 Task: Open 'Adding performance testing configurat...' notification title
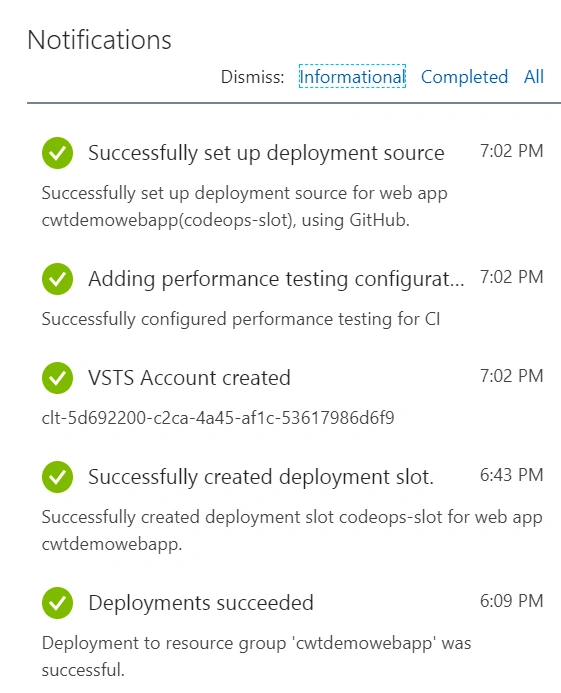pos(276,279)
